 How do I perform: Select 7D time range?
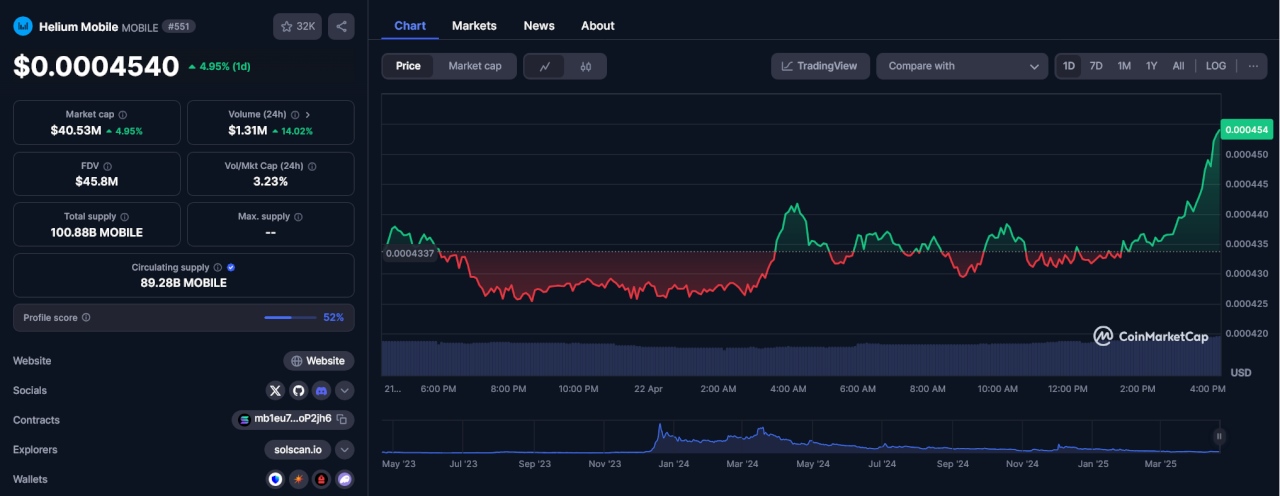pos(1096,66)
